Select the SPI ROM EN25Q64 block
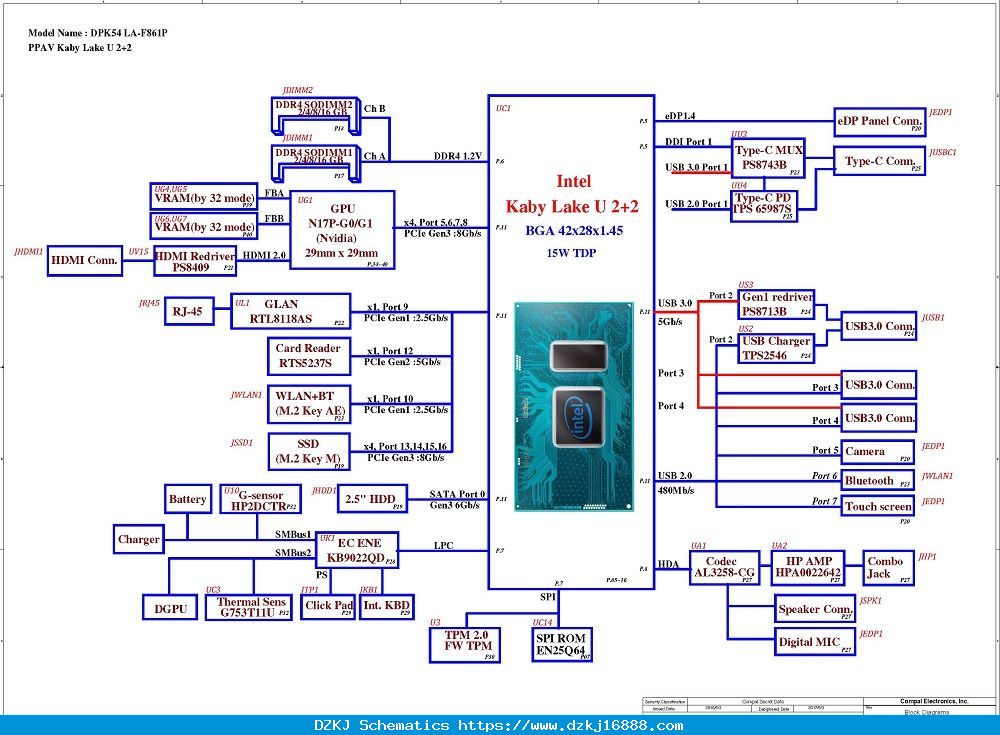Image resolution: width=1000 pixels, height=735 pixels. pyautogui.click(x=562, y=644)
